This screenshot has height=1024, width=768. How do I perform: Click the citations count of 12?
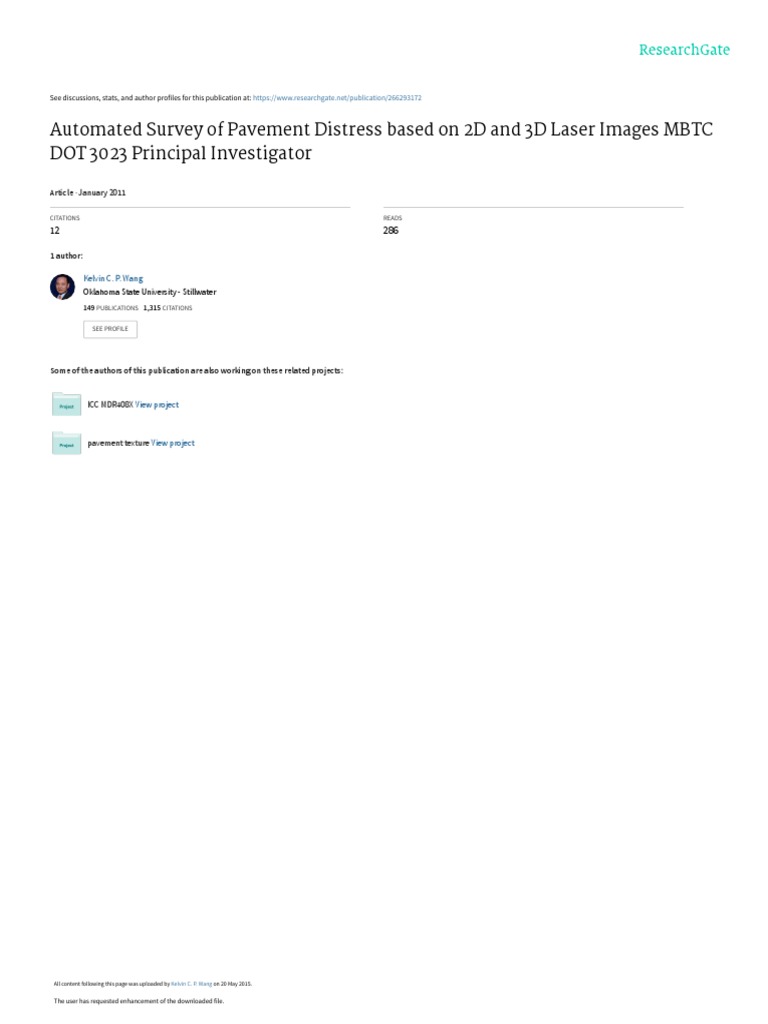pos(55,231)
